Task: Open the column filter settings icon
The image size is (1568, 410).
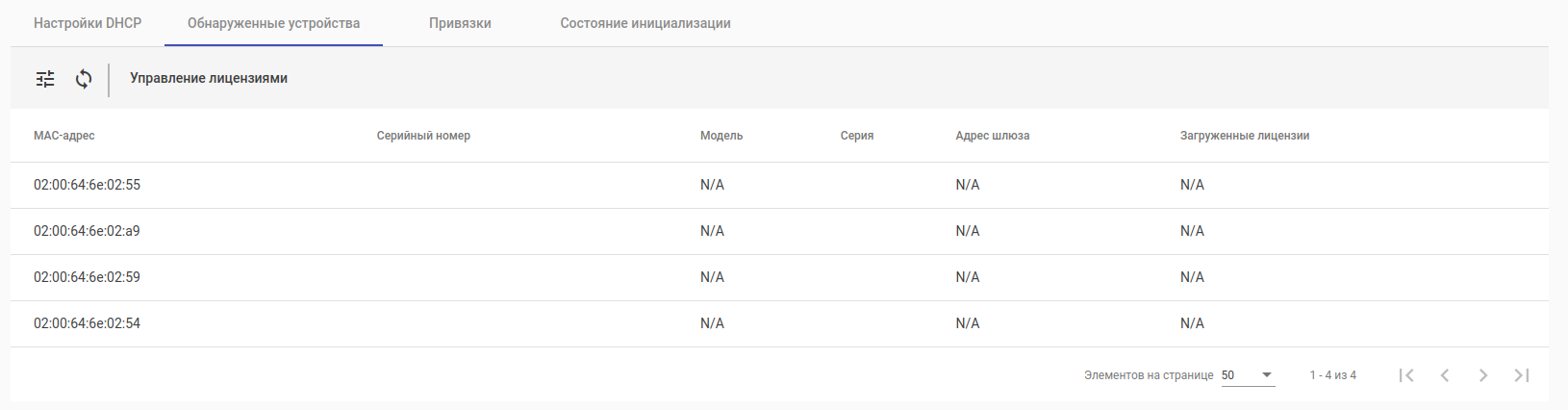Action: pyautogui.click(x=45, y=79)
